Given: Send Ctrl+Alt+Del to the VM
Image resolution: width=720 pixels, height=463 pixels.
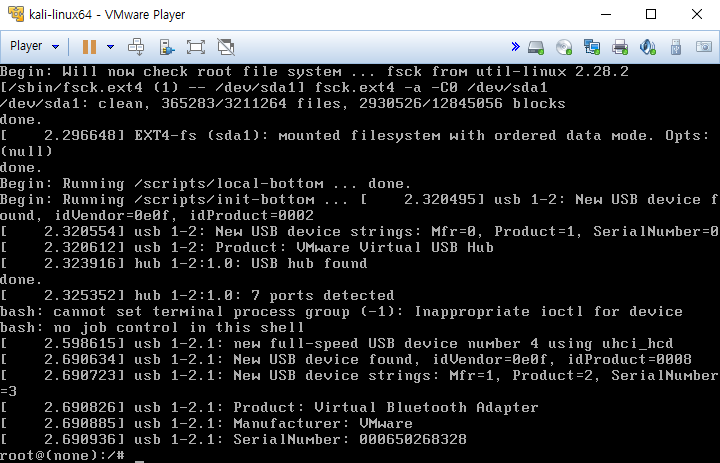Looking at the screenshot, I should point(136,47).
